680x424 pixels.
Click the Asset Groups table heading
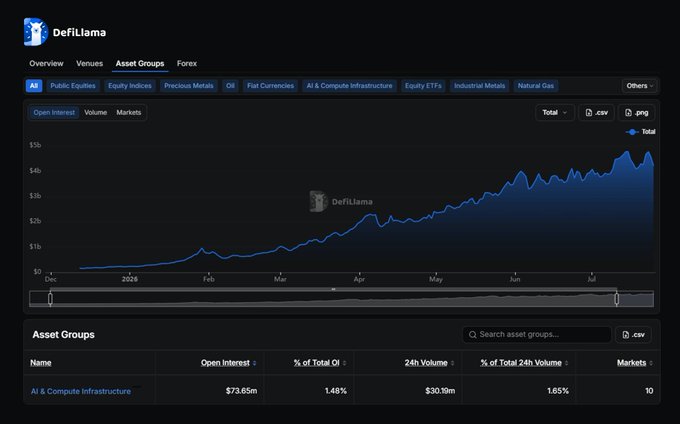[x=63, y=335]
